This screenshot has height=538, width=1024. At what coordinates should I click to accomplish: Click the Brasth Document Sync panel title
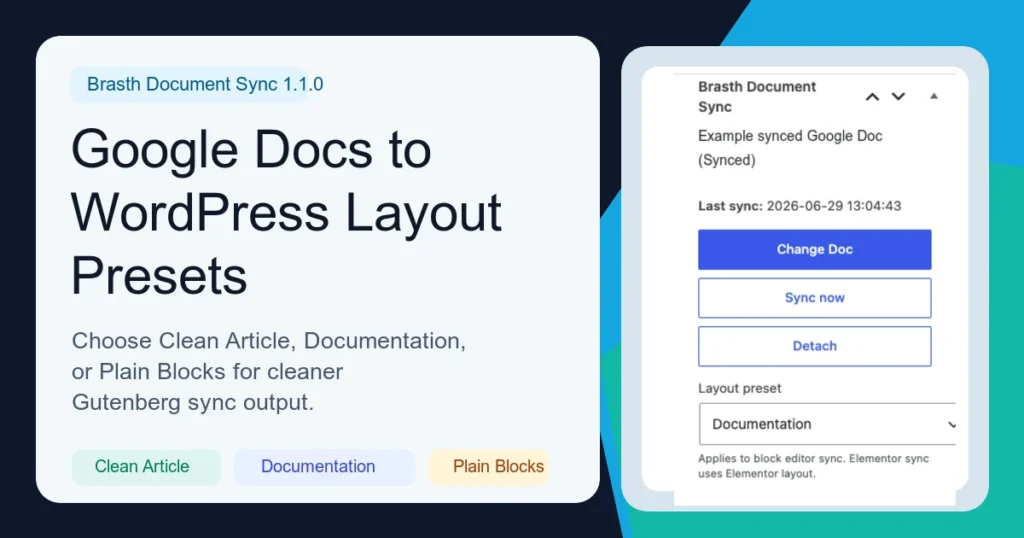click(757, 97)
